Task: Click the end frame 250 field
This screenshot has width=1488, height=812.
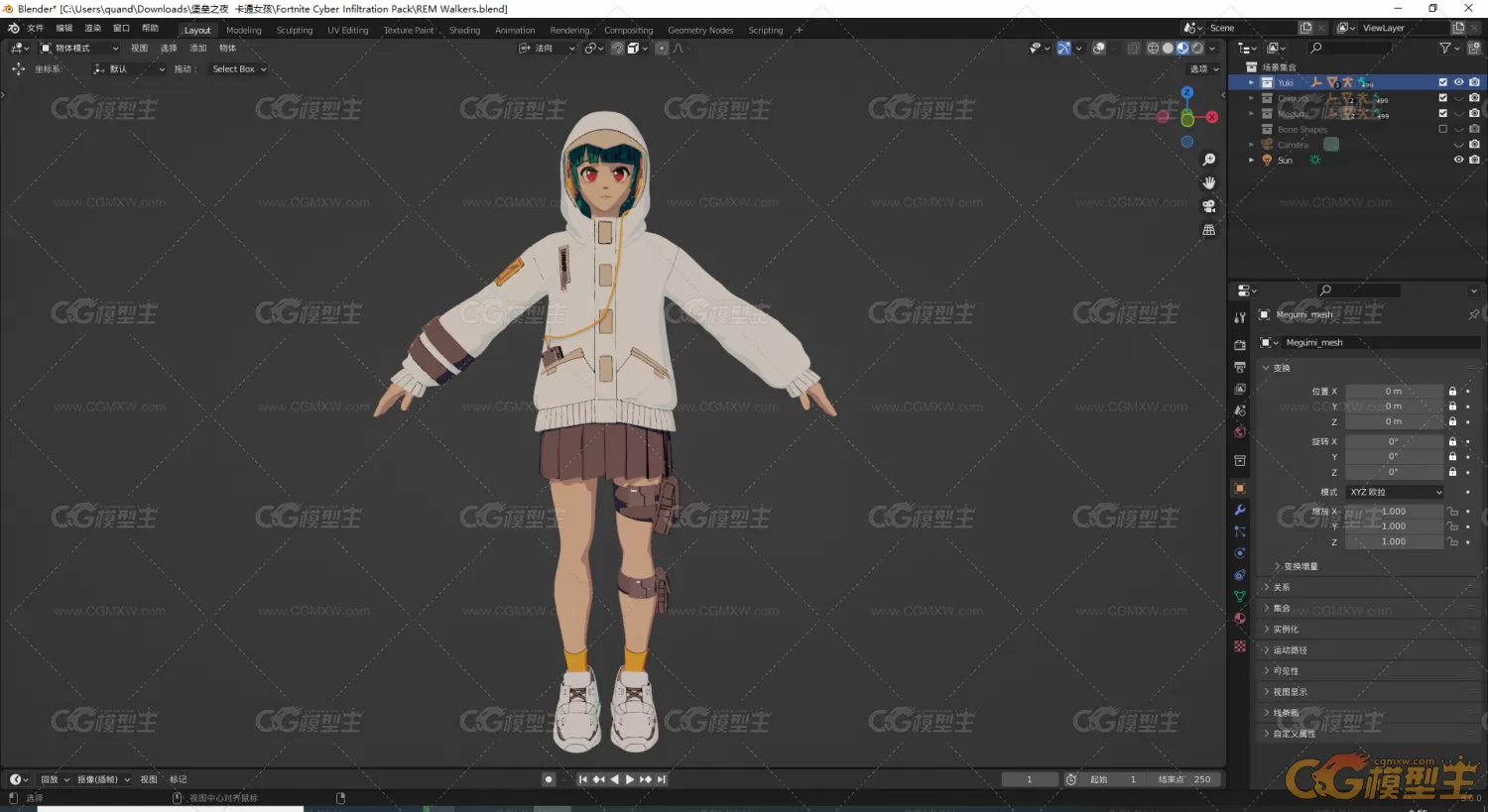Action: 1185,779
